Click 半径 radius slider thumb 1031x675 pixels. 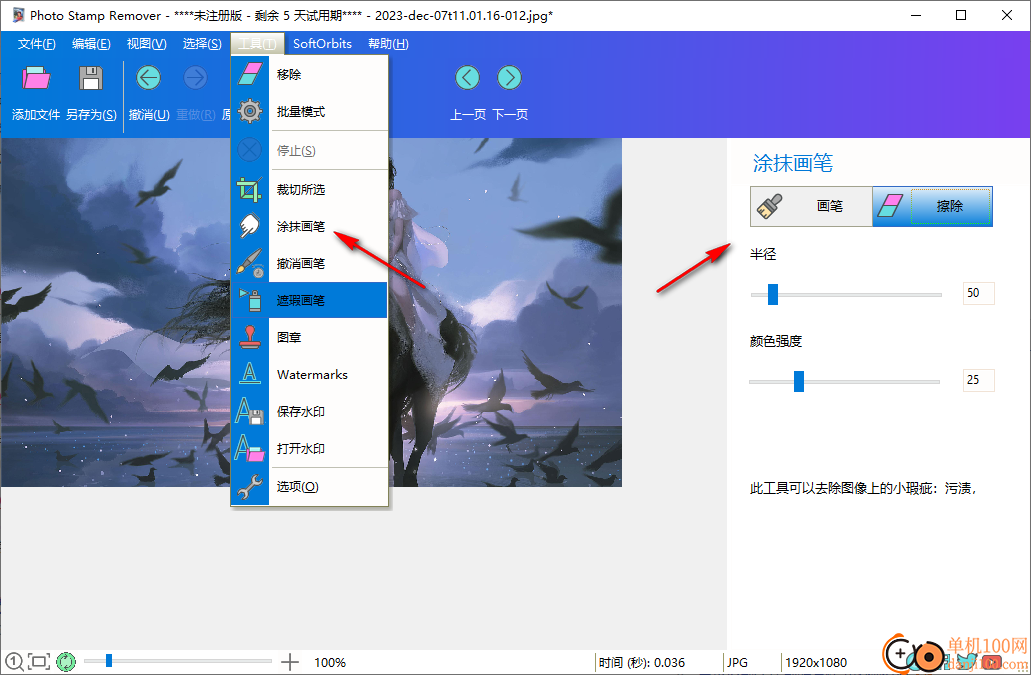click(x=773, y=294)
